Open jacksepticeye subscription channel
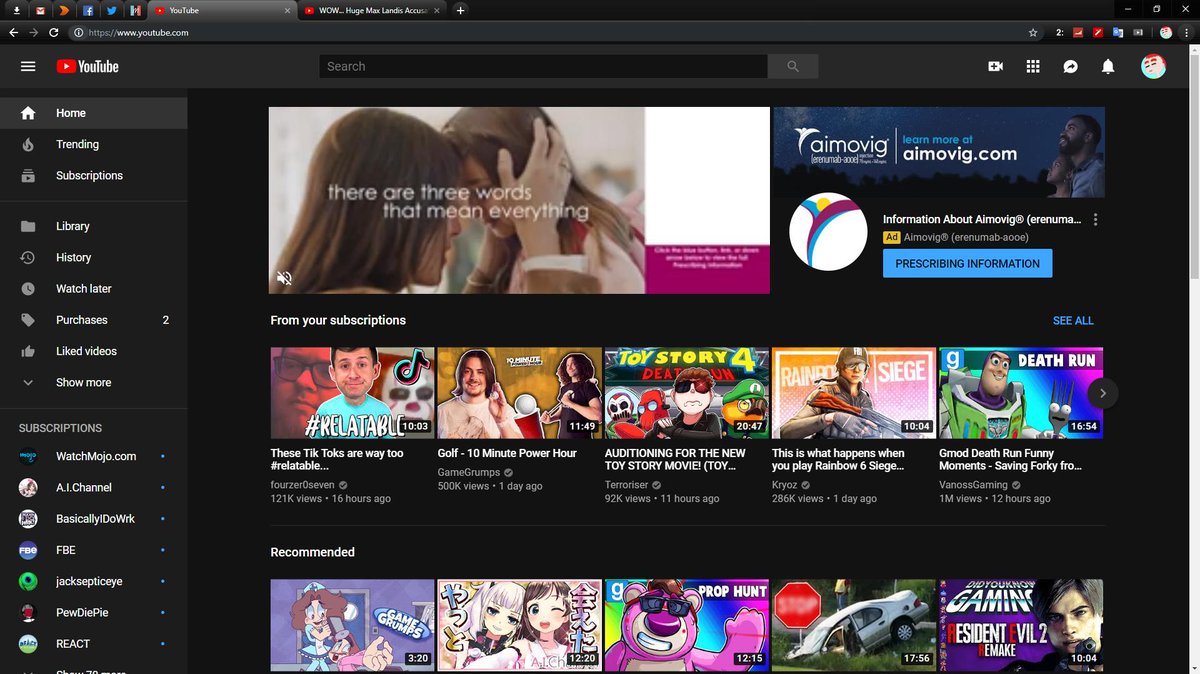The width and height of the screenshot is (1200, 674). [x=93, y=581]
